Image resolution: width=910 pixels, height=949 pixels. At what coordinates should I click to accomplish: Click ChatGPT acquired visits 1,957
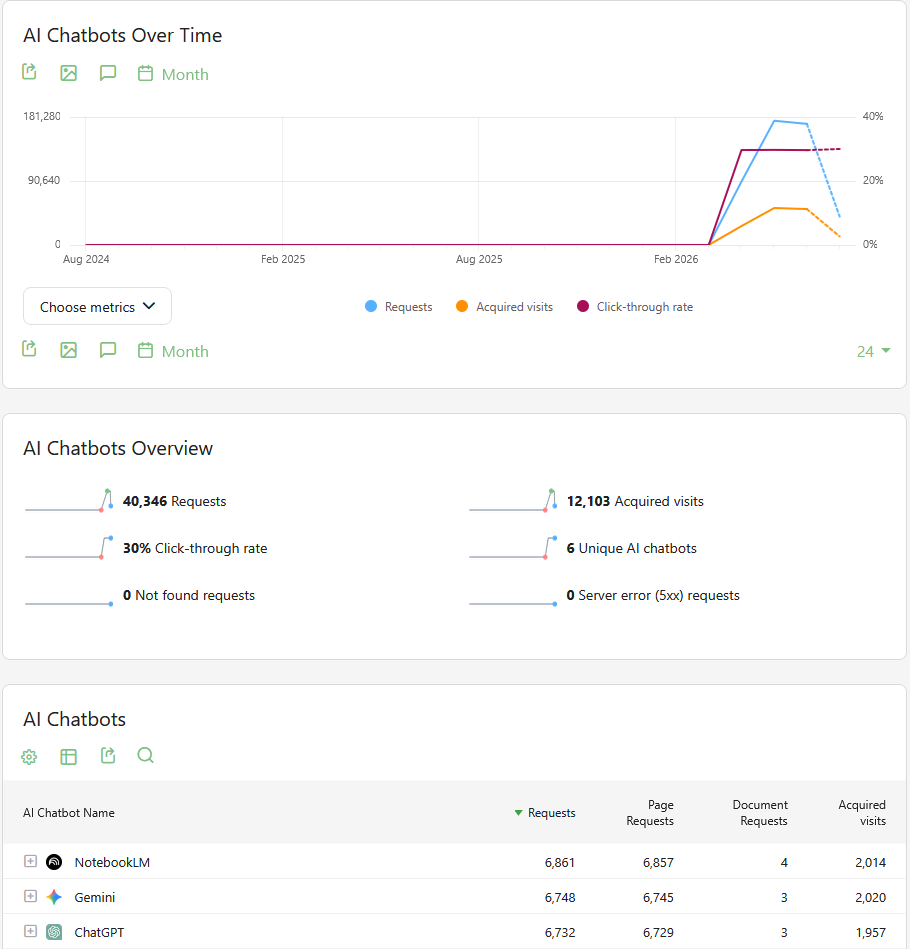click(x=871, y=933)
